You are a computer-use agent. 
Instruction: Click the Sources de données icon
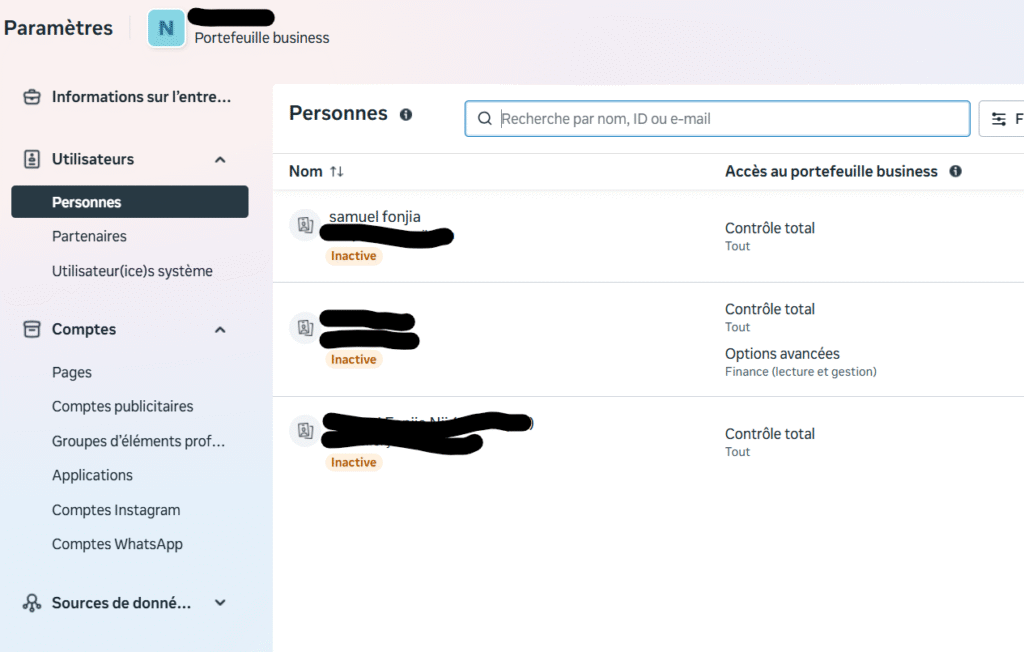[32, 603]
